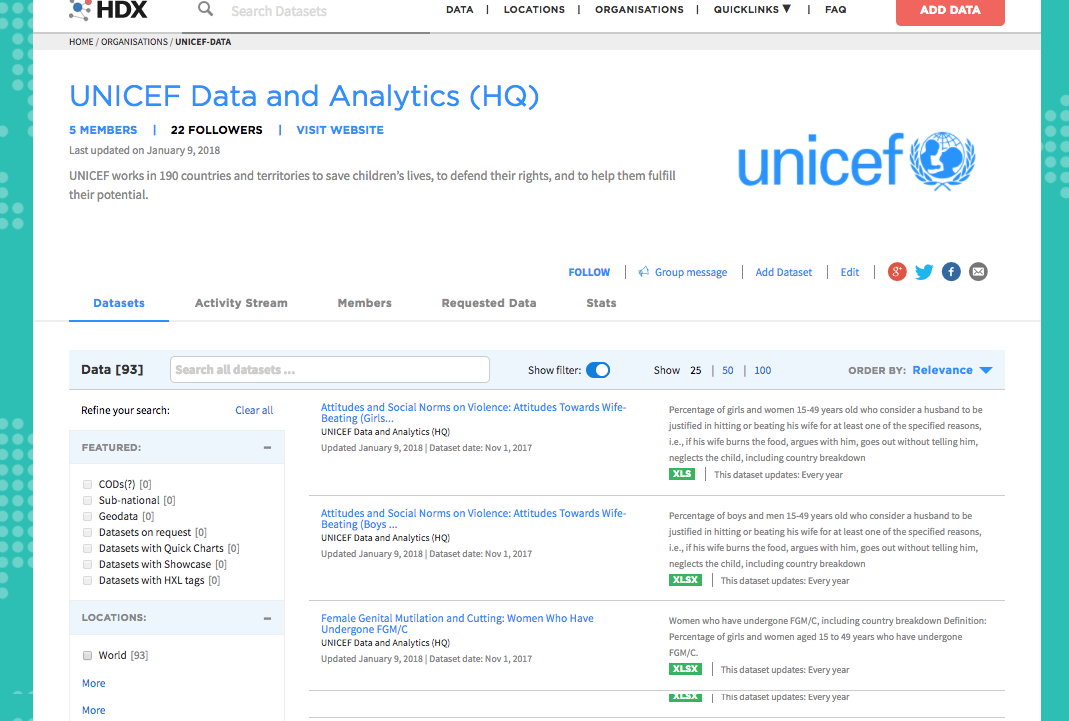The height and width of the screenshot is (721, 1069).
Task: Click the Group message megaphone icon
Action: point(644,272)
